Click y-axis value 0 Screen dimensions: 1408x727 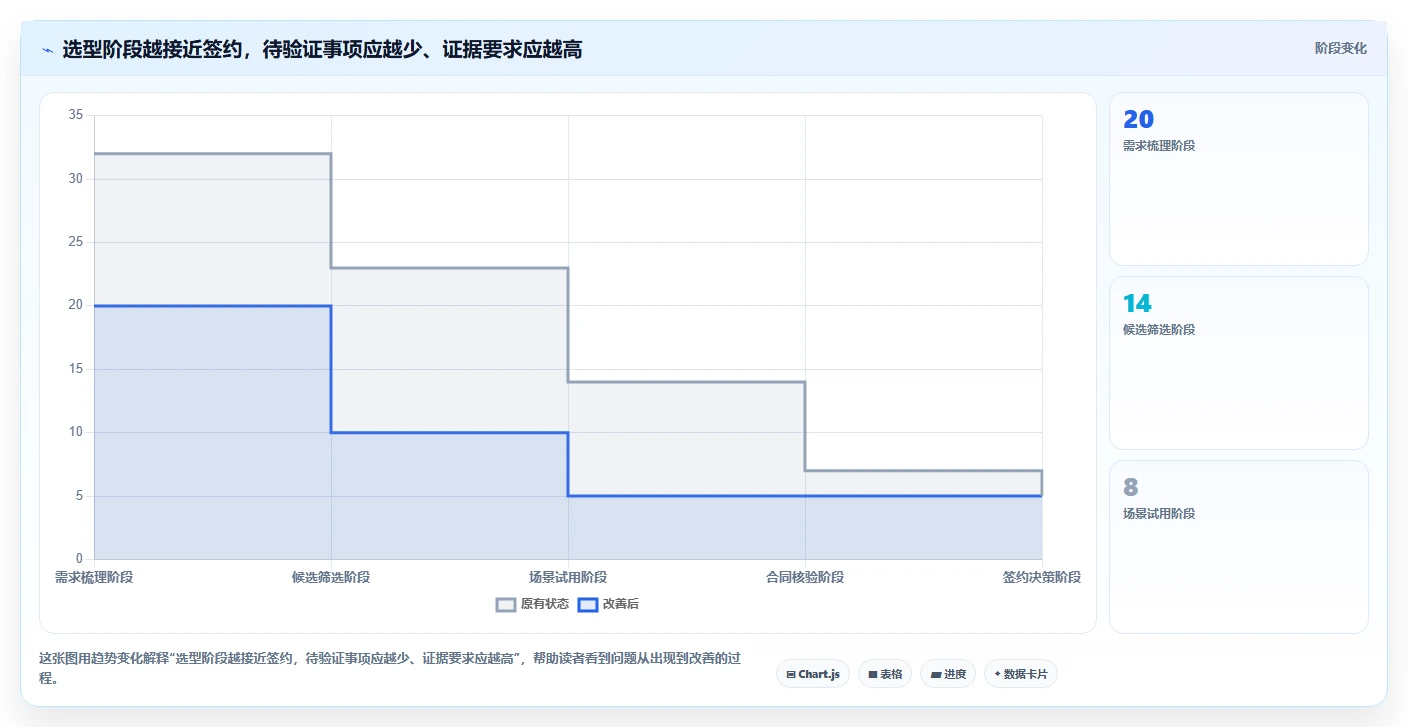80,559
